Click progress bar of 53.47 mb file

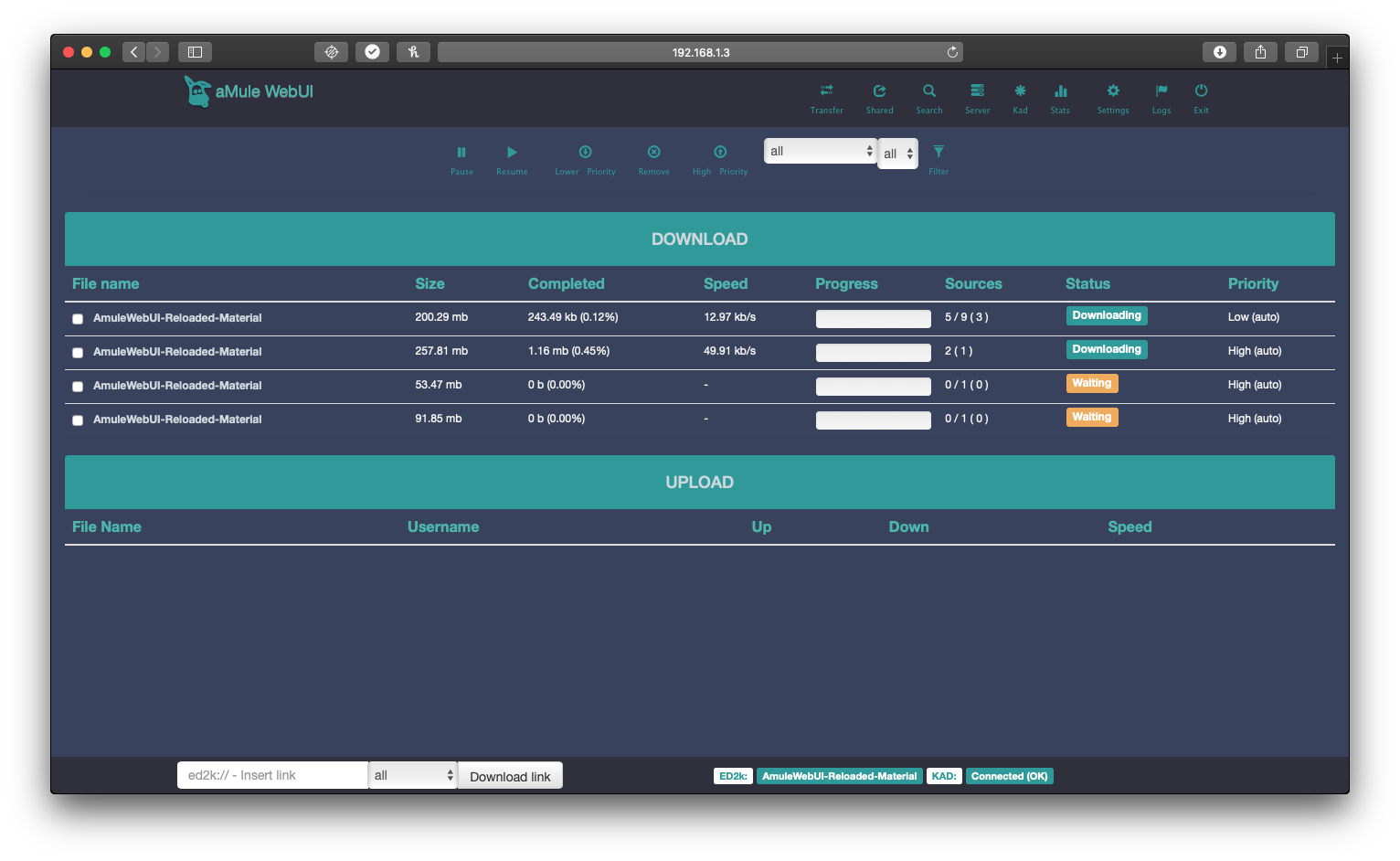(x=873, y=387)
